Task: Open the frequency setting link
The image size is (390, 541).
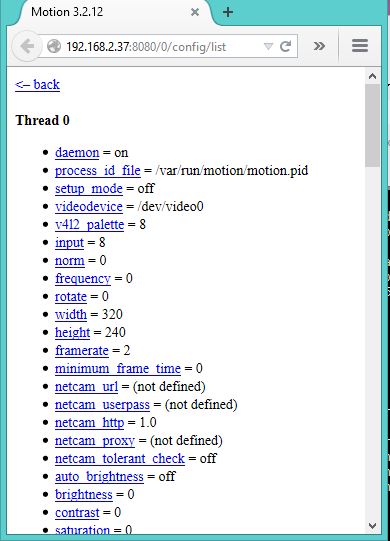Action: (x=83, y=278)
